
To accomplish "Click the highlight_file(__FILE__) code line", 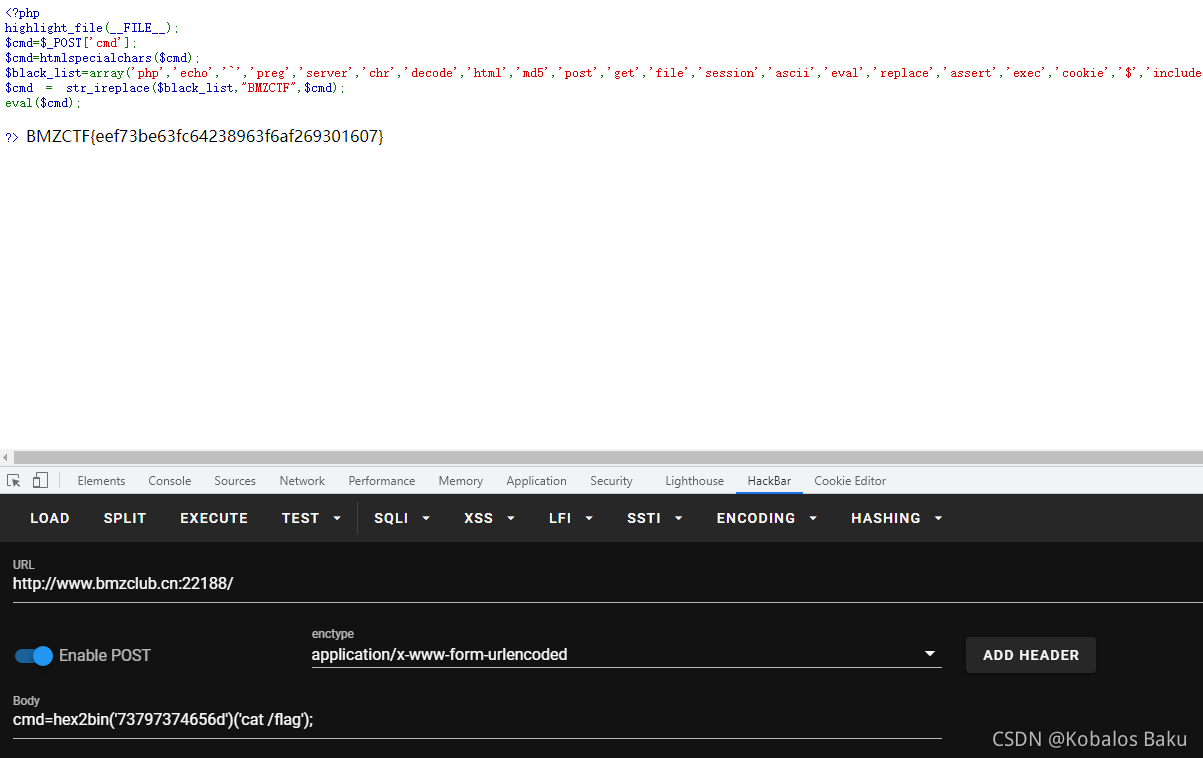I will [x=92, y=28].
